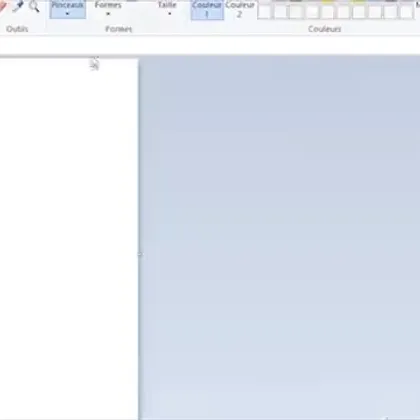
Task: Open the Taille size dropdown
Action: pyautogui.click(x=167, y=9)
